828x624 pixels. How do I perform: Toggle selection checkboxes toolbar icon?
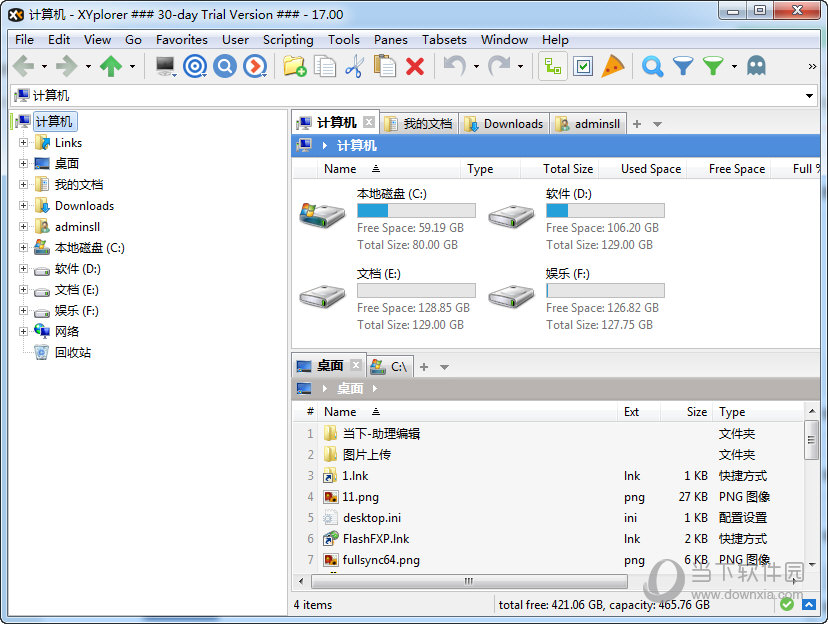click(x=583, y=66)
